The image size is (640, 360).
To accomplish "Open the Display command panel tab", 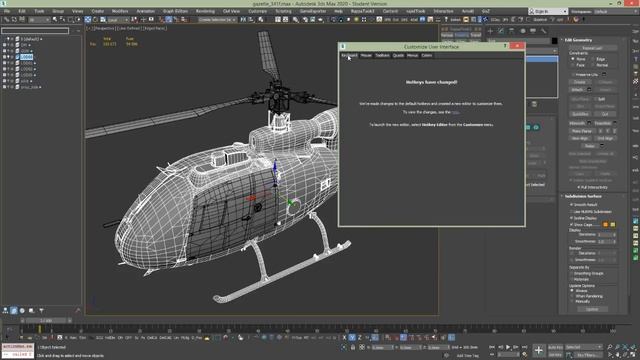I will point(533,31).
